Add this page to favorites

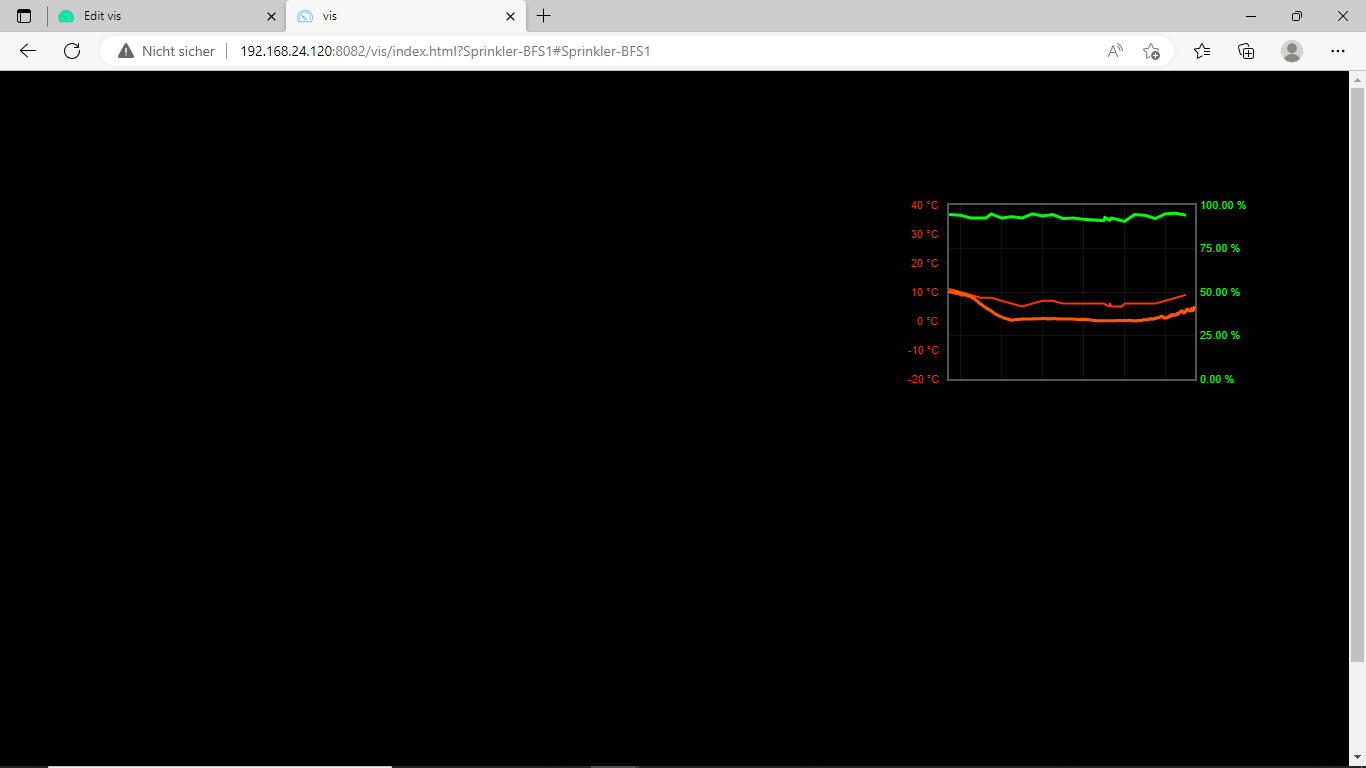pyautogui.click(x=1151, y=51)
